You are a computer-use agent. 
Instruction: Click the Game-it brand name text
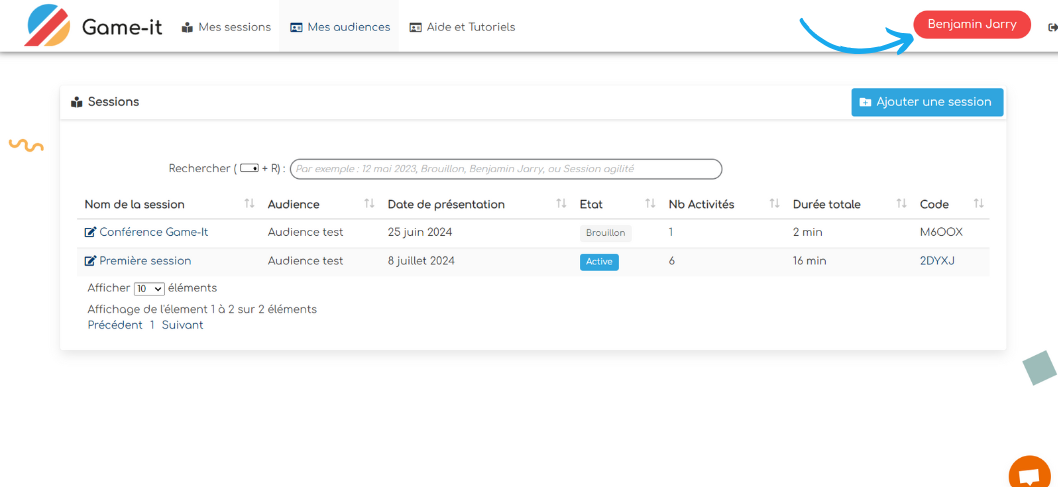pos(122,27)
